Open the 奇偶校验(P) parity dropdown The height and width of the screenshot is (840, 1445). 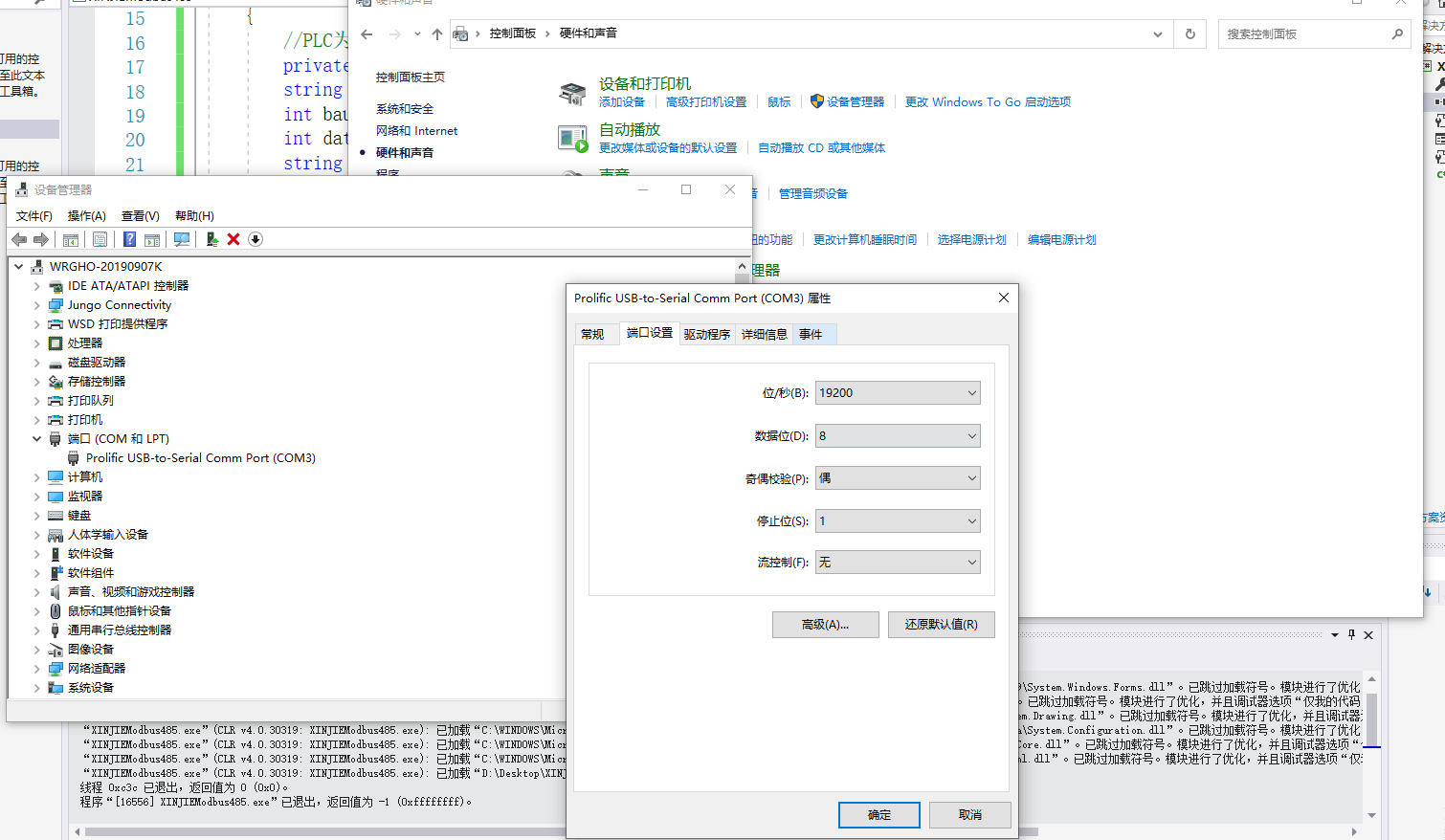898,478
